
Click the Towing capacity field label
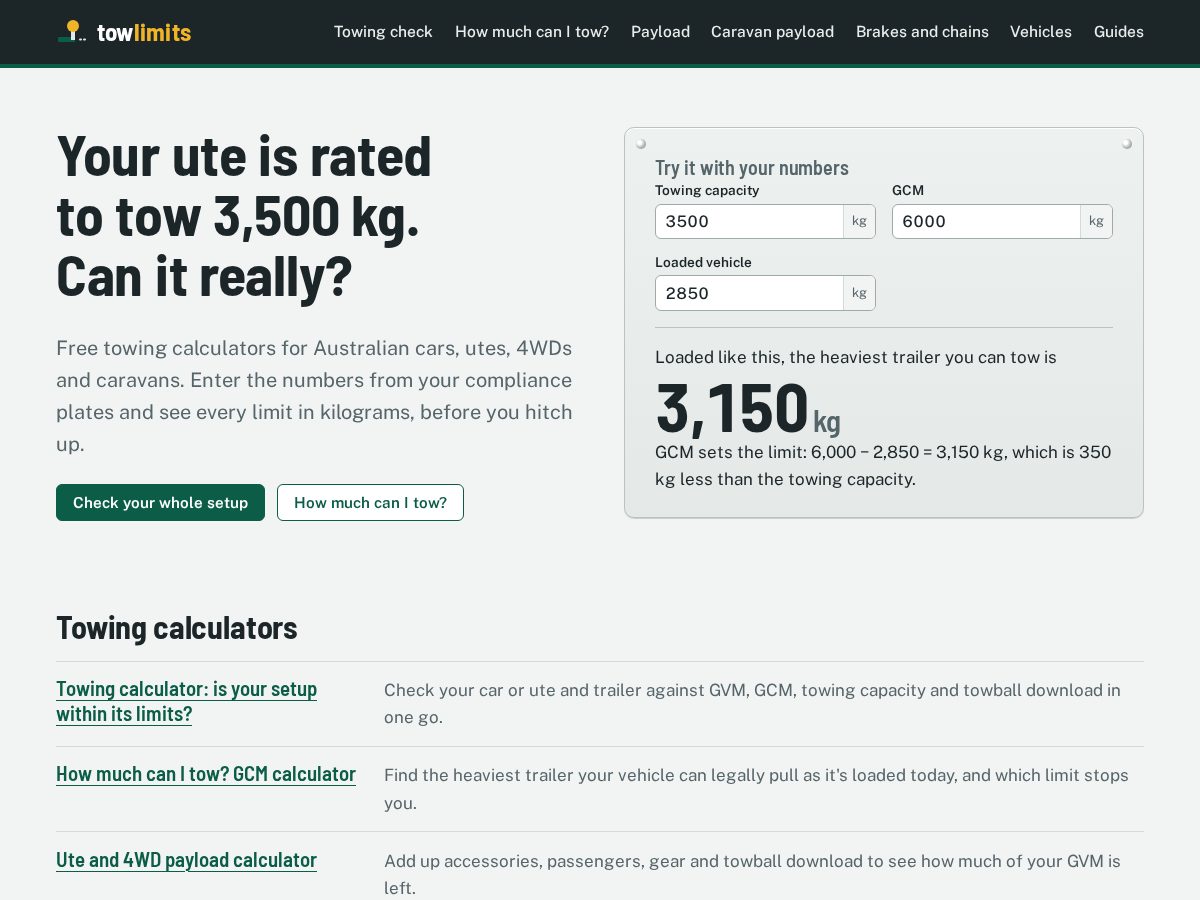(707, 190)
